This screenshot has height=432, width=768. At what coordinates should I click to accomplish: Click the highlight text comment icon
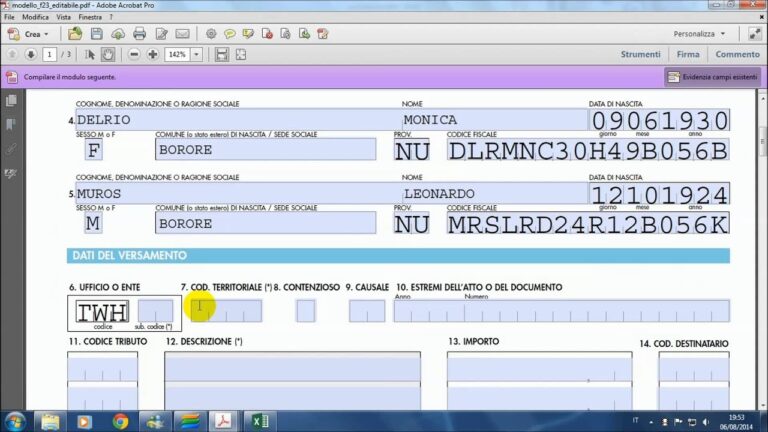point(248,34)
